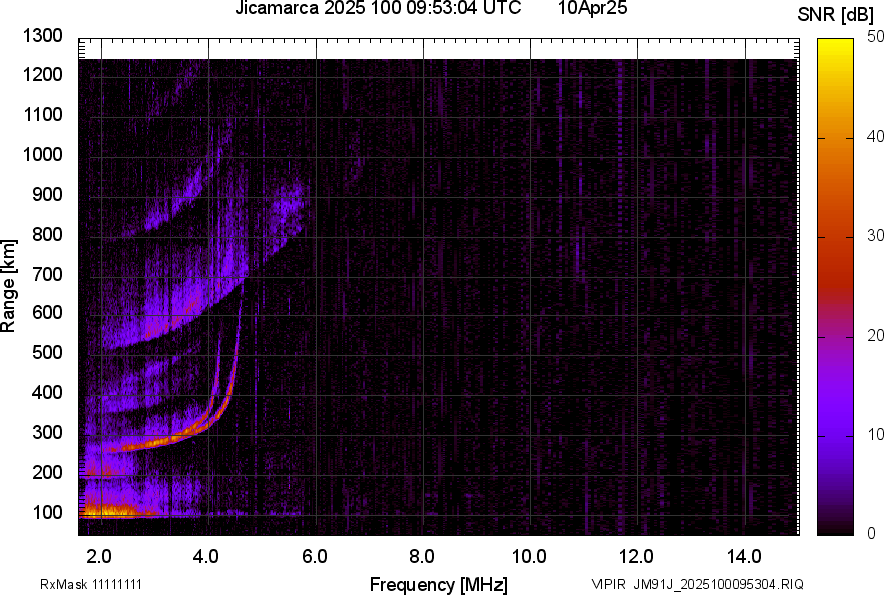Click the second-hop echo band near 600 km
The width and height of the screenshot is (884, 595).
175,321
